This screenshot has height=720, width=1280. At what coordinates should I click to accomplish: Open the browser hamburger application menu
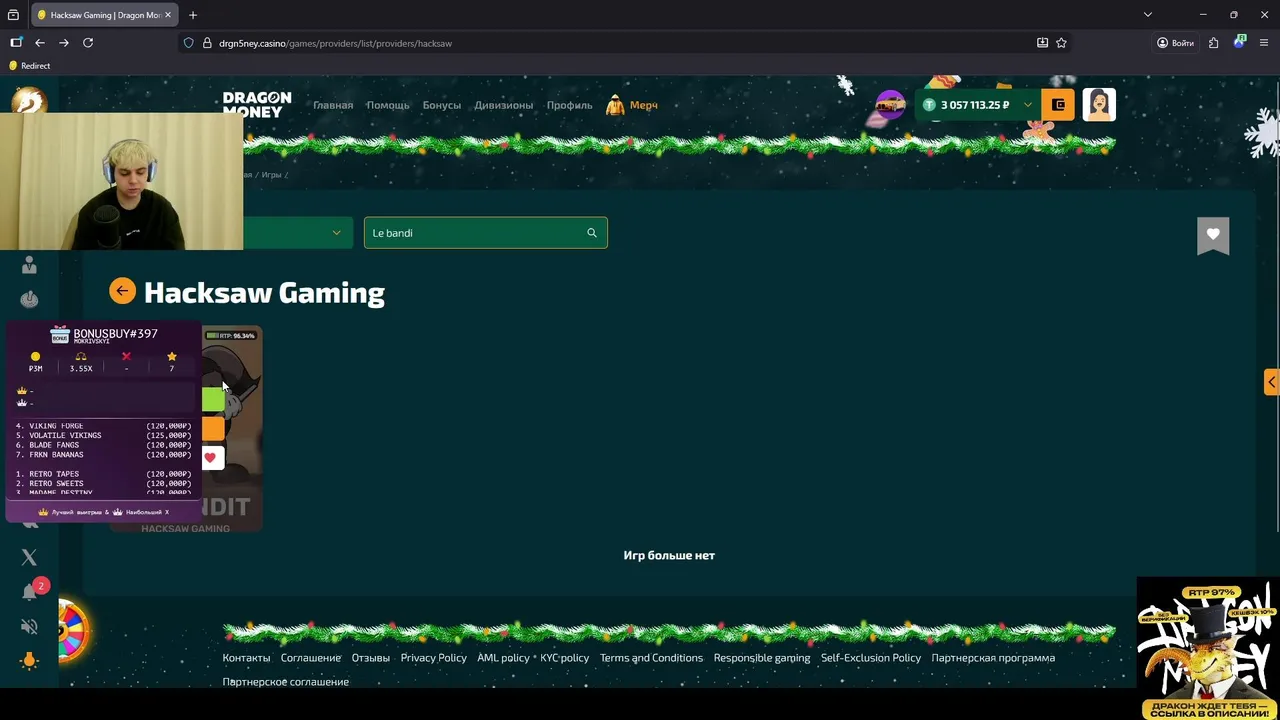coord(1263,43)
